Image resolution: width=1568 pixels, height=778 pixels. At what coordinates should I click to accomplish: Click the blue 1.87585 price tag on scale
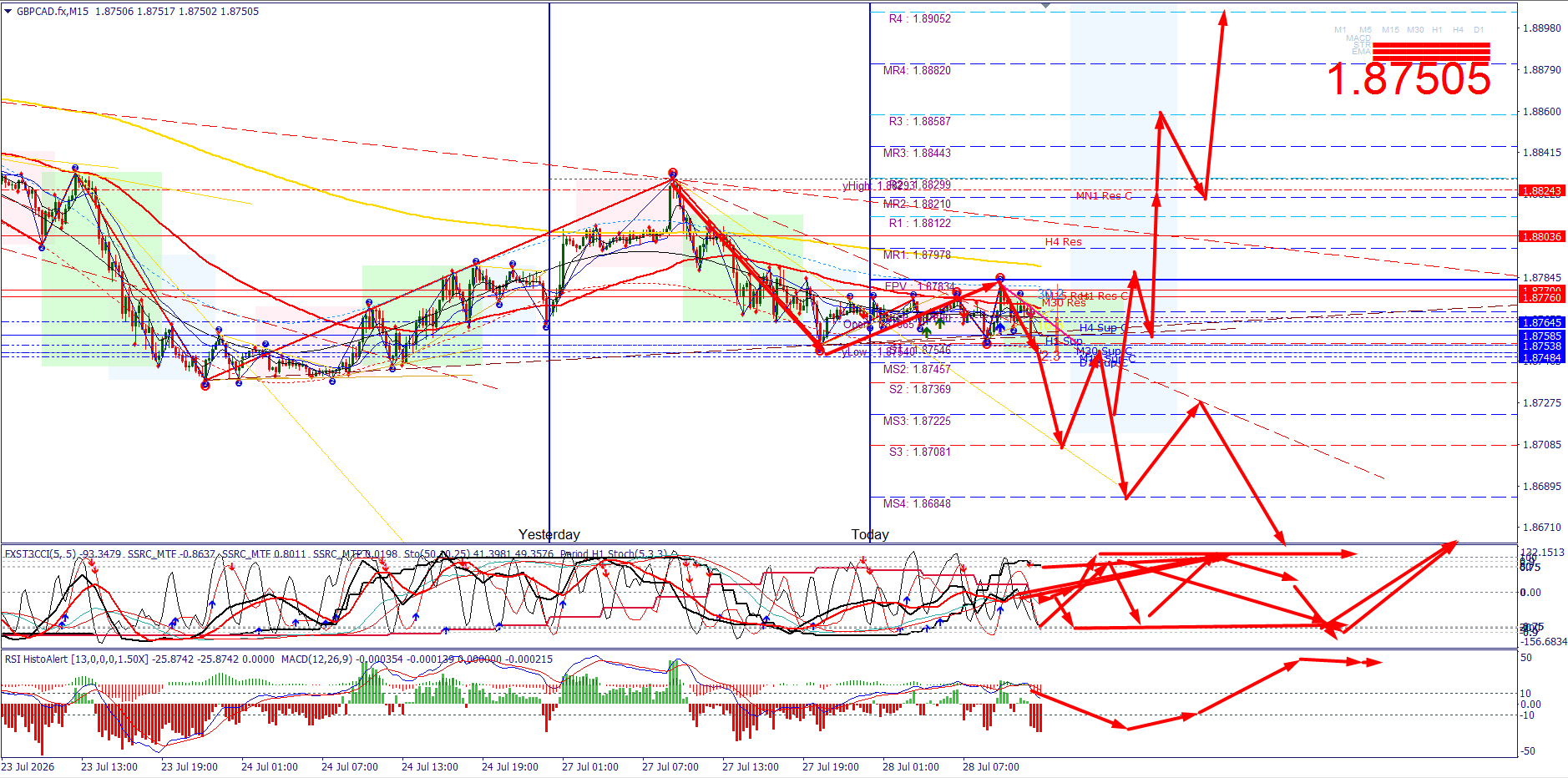click(1541, 336)
